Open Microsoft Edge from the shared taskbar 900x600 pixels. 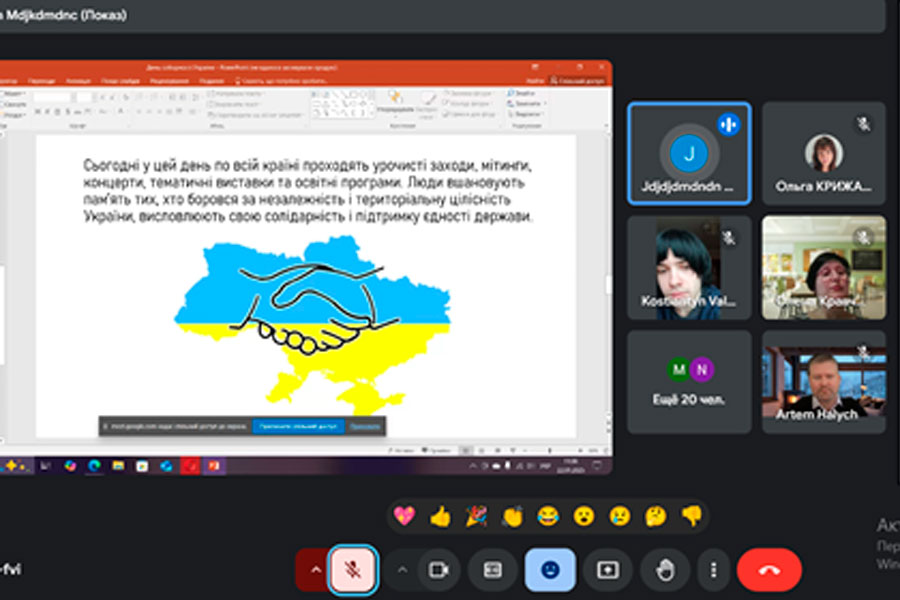[94, 466]
